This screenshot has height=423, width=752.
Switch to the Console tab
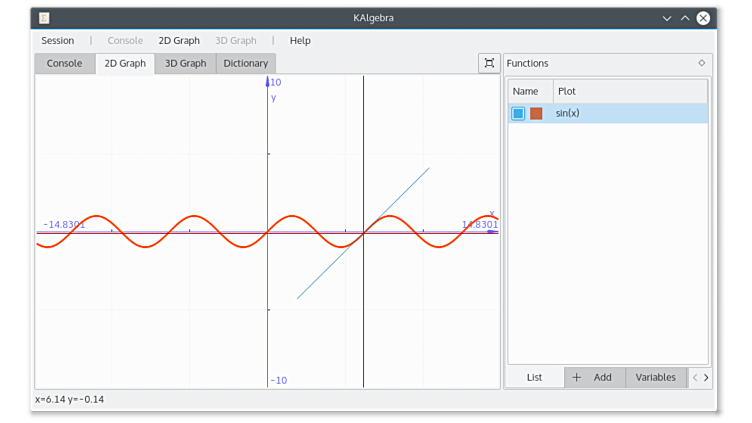coord(65,64)
